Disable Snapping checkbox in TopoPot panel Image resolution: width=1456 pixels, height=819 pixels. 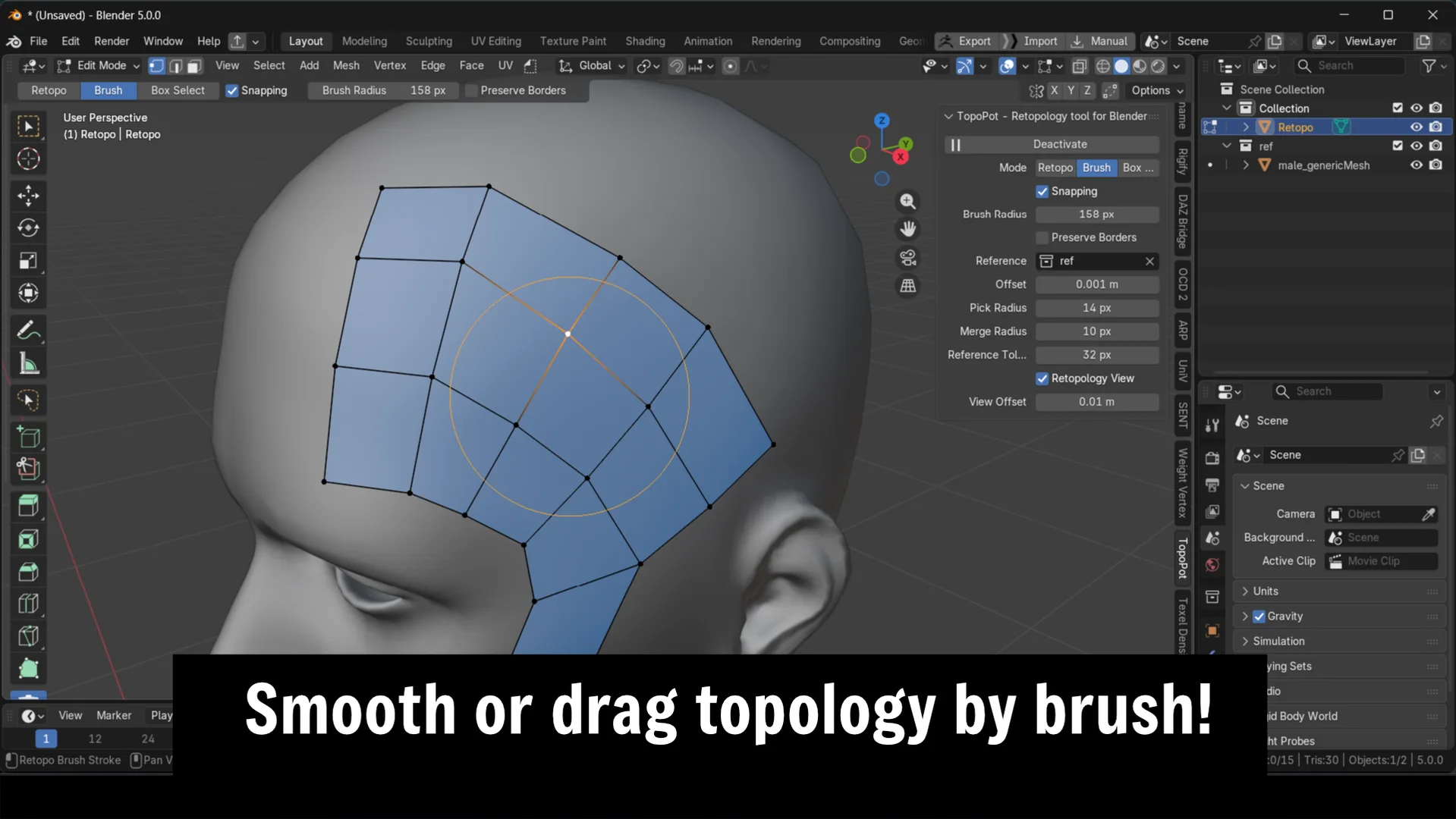pyautogui.click(x=1042, y=191)
